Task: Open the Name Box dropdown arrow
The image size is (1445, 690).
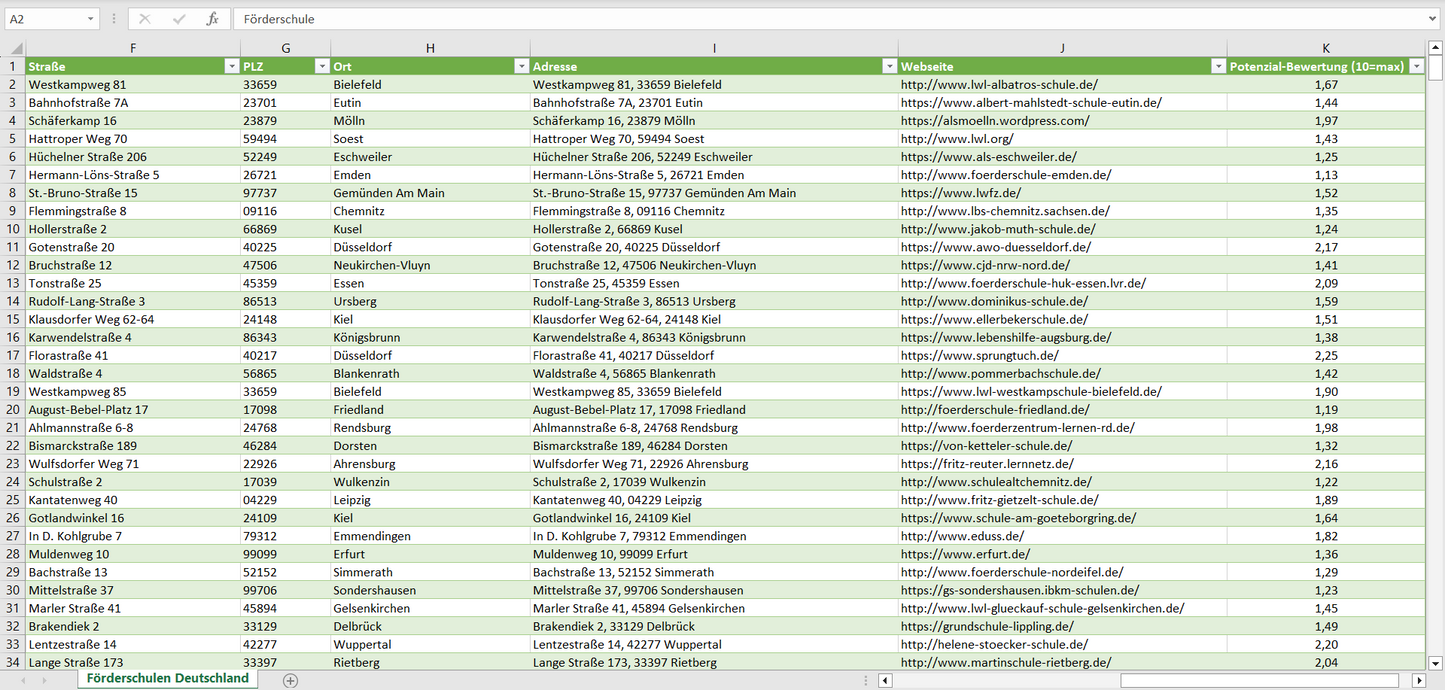Action: click(x=91, y=19)
